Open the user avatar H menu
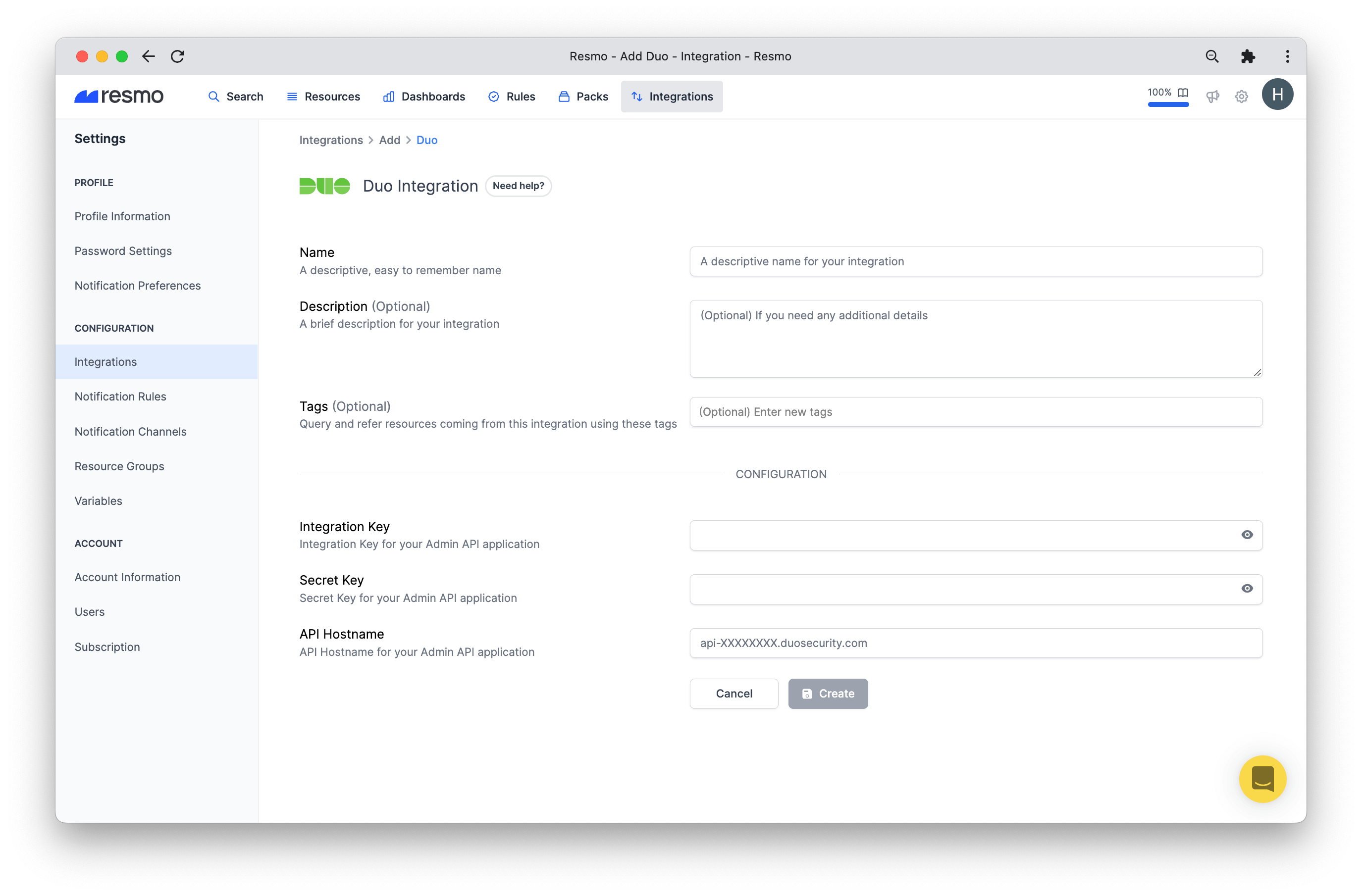 pos(1277,95)
